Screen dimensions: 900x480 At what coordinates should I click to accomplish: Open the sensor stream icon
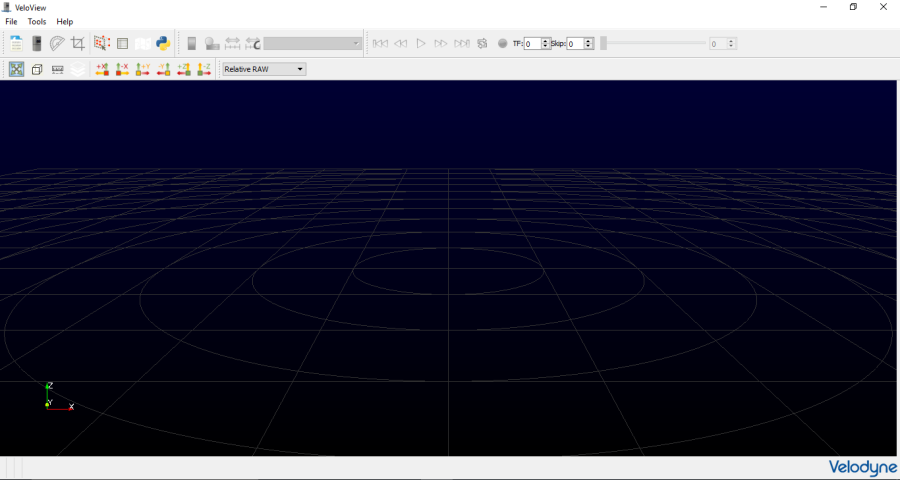click(36, 43)
